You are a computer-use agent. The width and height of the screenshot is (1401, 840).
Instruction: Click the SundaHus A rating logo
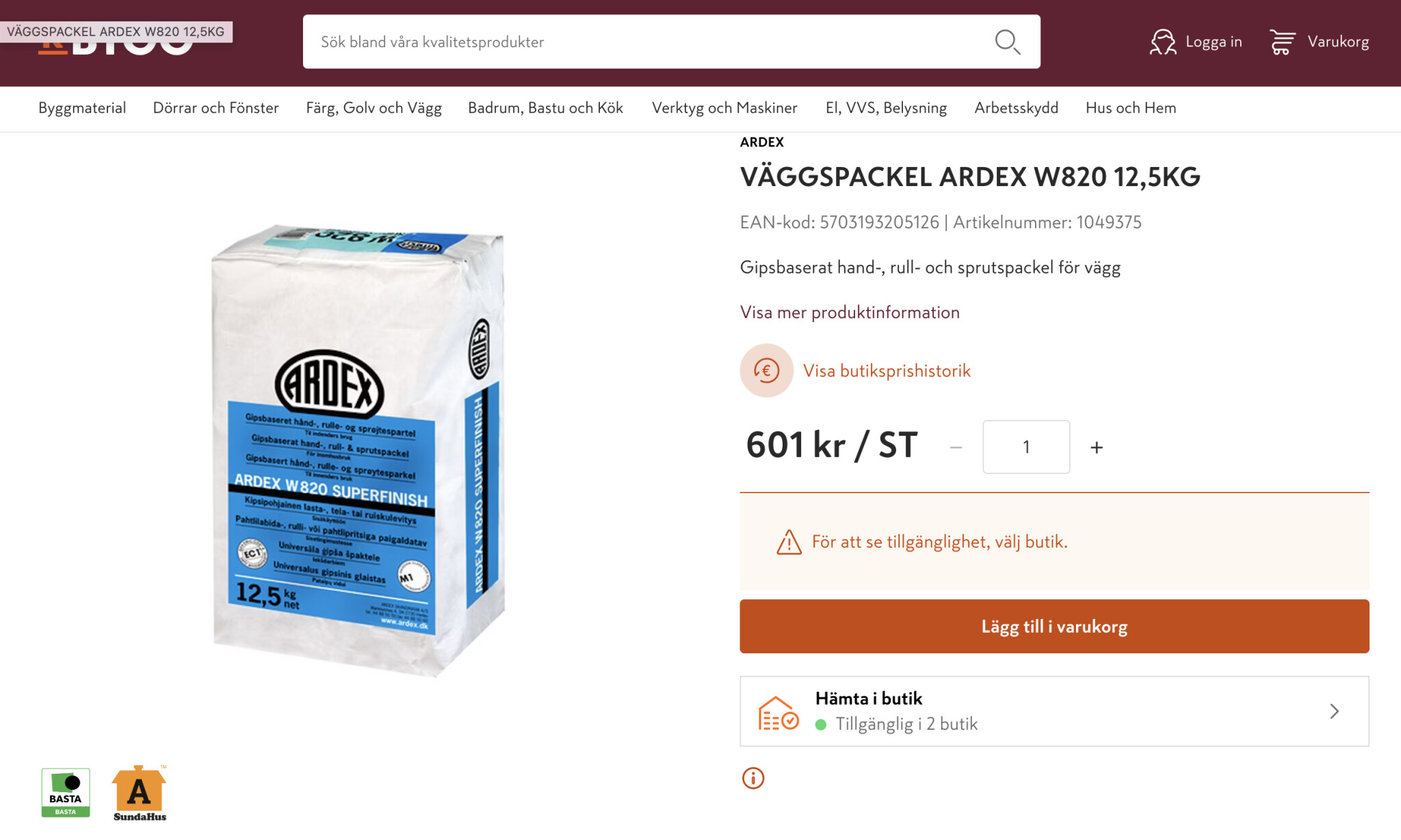click(140, 793)
